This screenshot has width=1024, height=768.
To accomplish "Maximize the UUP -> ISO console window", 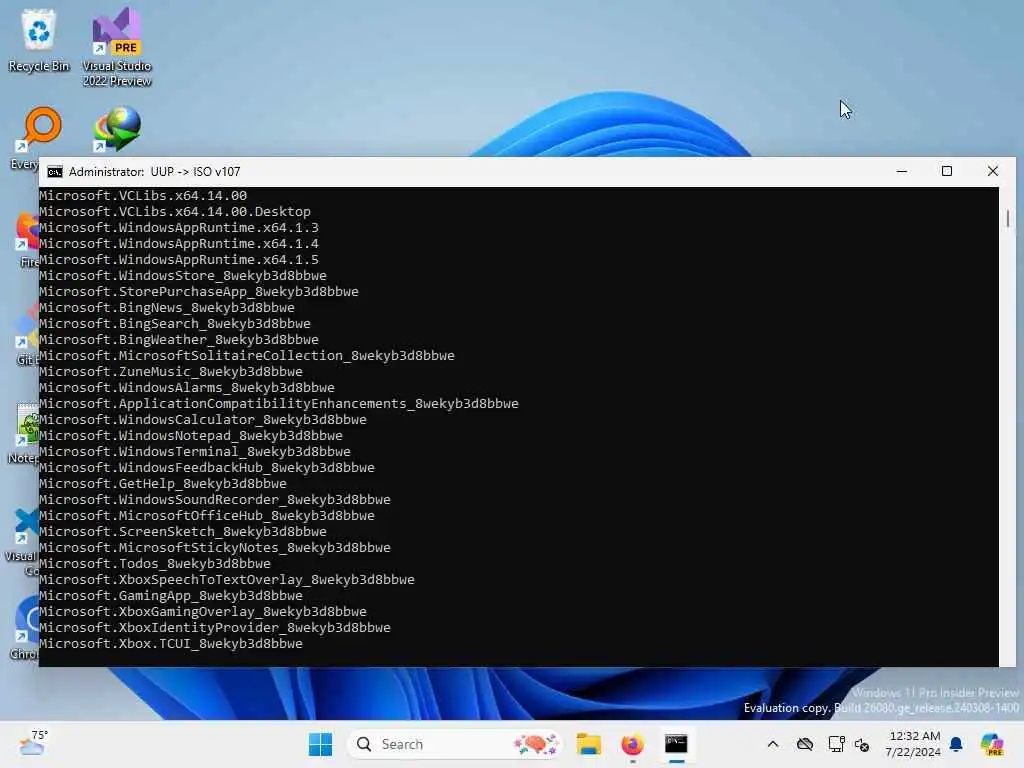I will point(947,171).
